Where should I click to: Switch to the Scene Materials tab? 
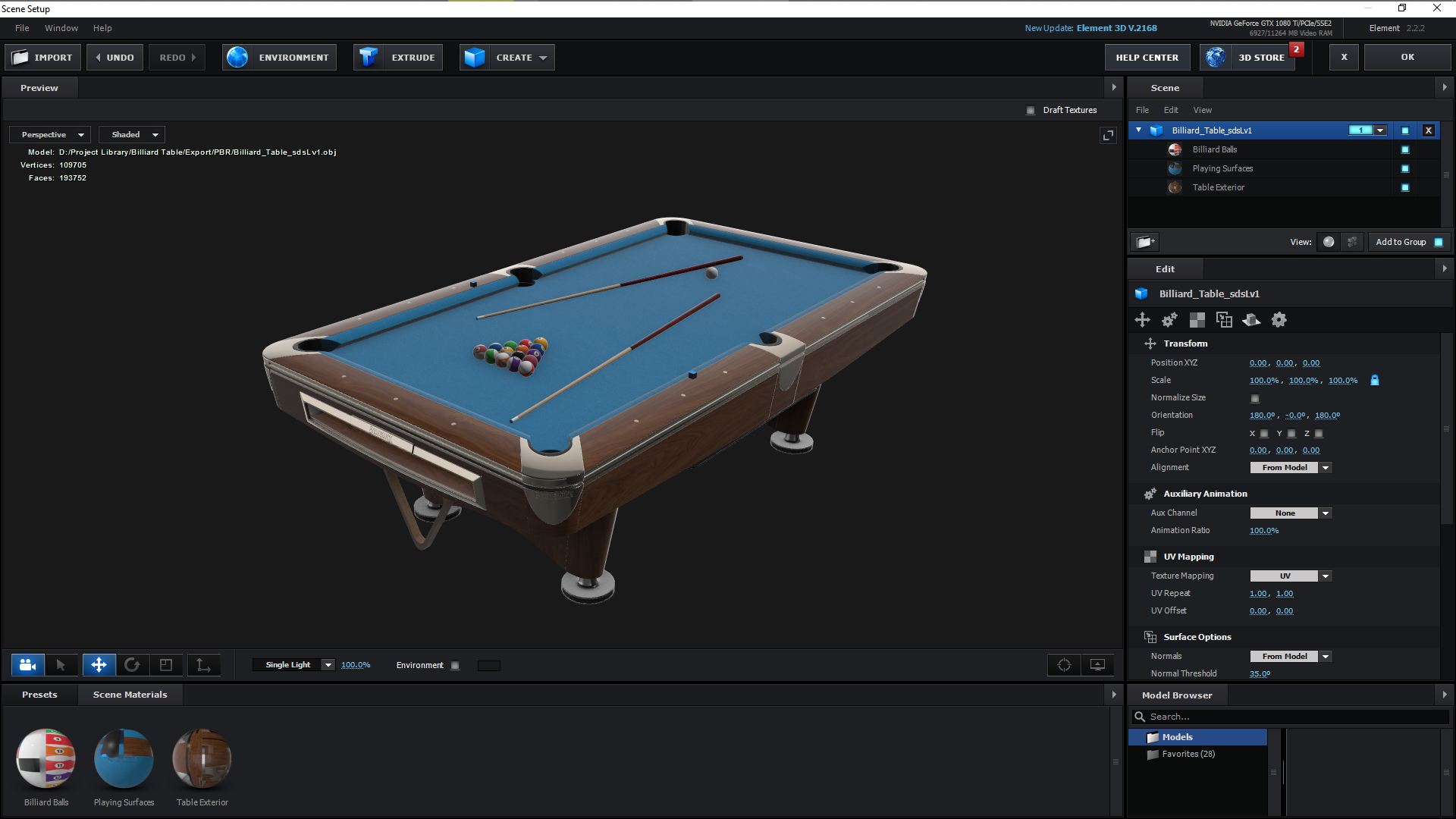tap(130, 694)
